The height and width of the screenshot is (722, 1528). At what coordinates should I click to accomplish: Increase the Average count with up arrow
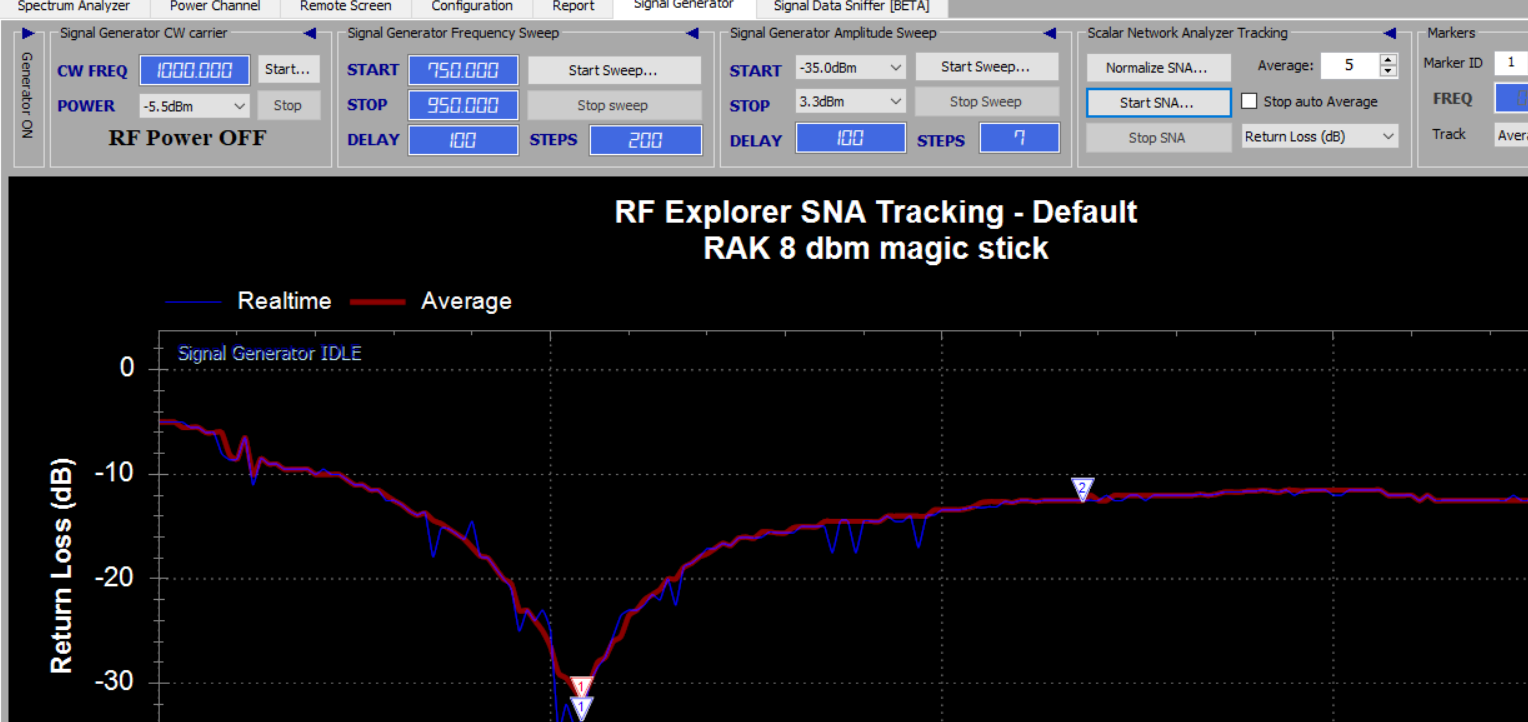1388,60
